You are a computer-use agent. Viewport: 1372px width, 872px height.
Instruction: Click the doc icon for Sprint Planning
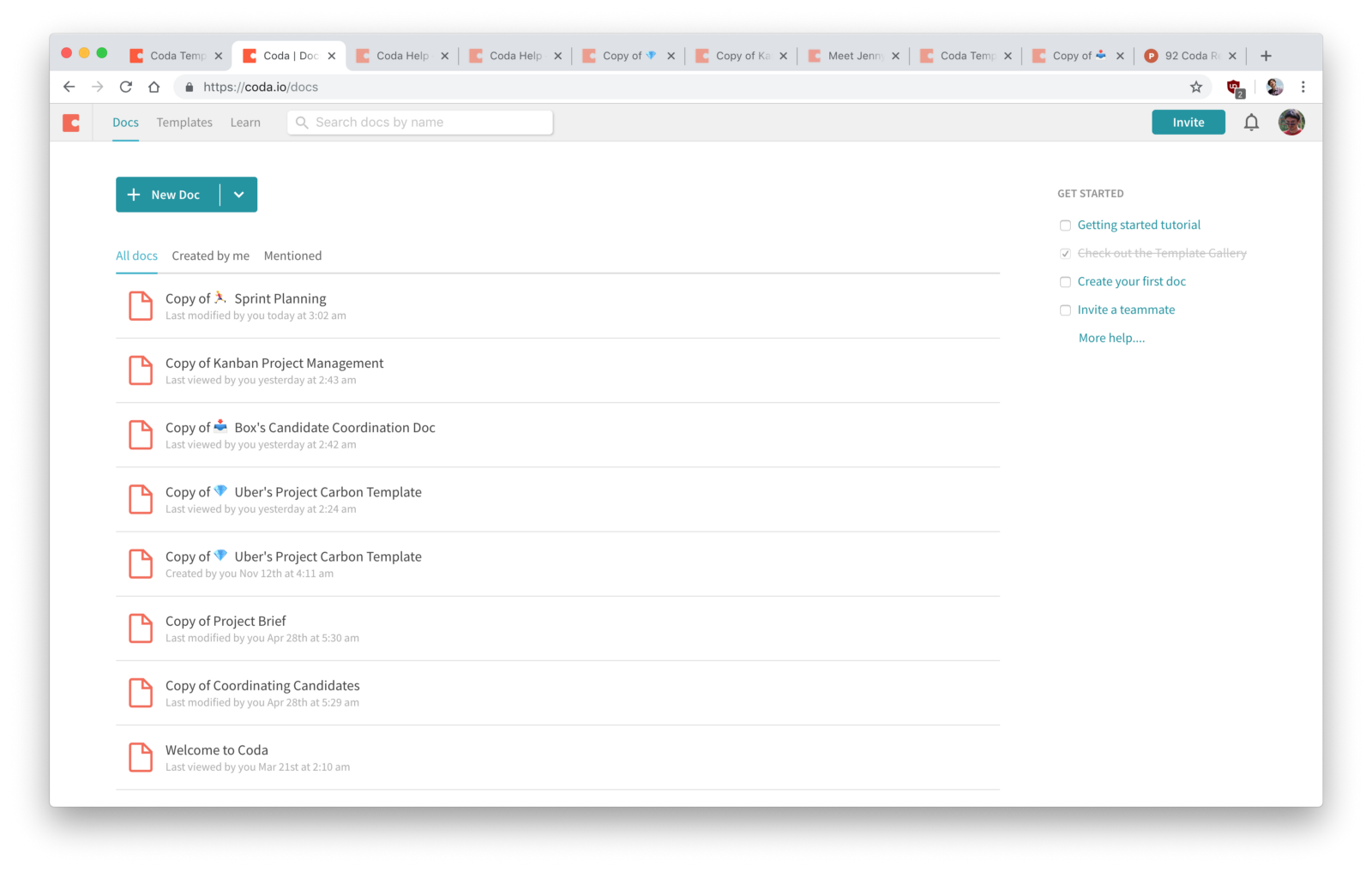pos(141,306)
